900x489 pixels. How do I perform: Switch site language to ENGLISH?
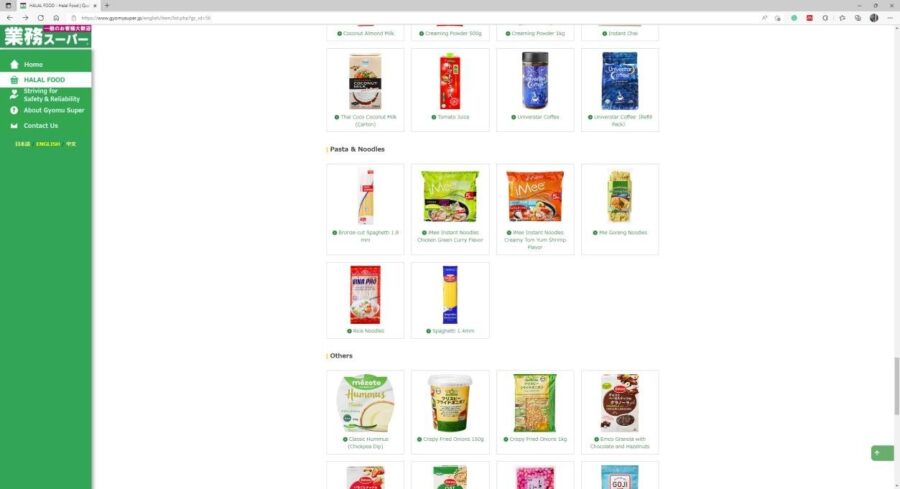tap(48, 144)
